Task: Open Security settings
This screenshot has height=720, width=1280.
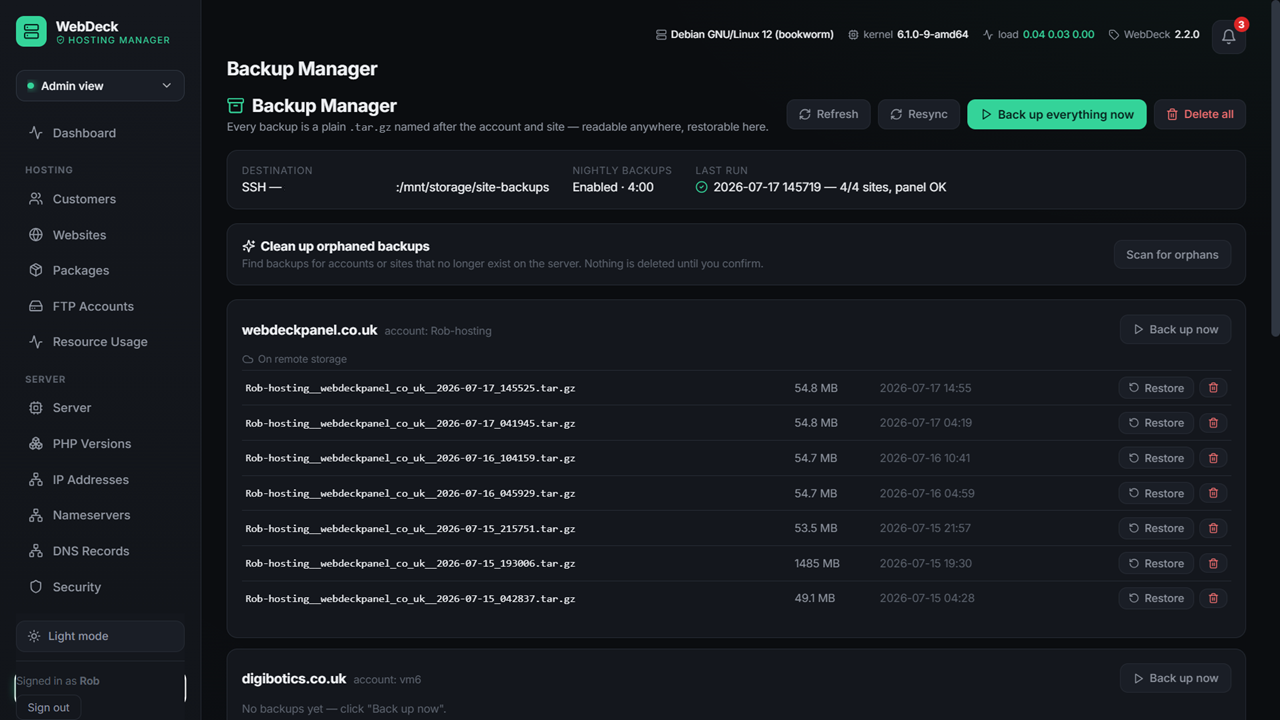Action: click(100, 587)
